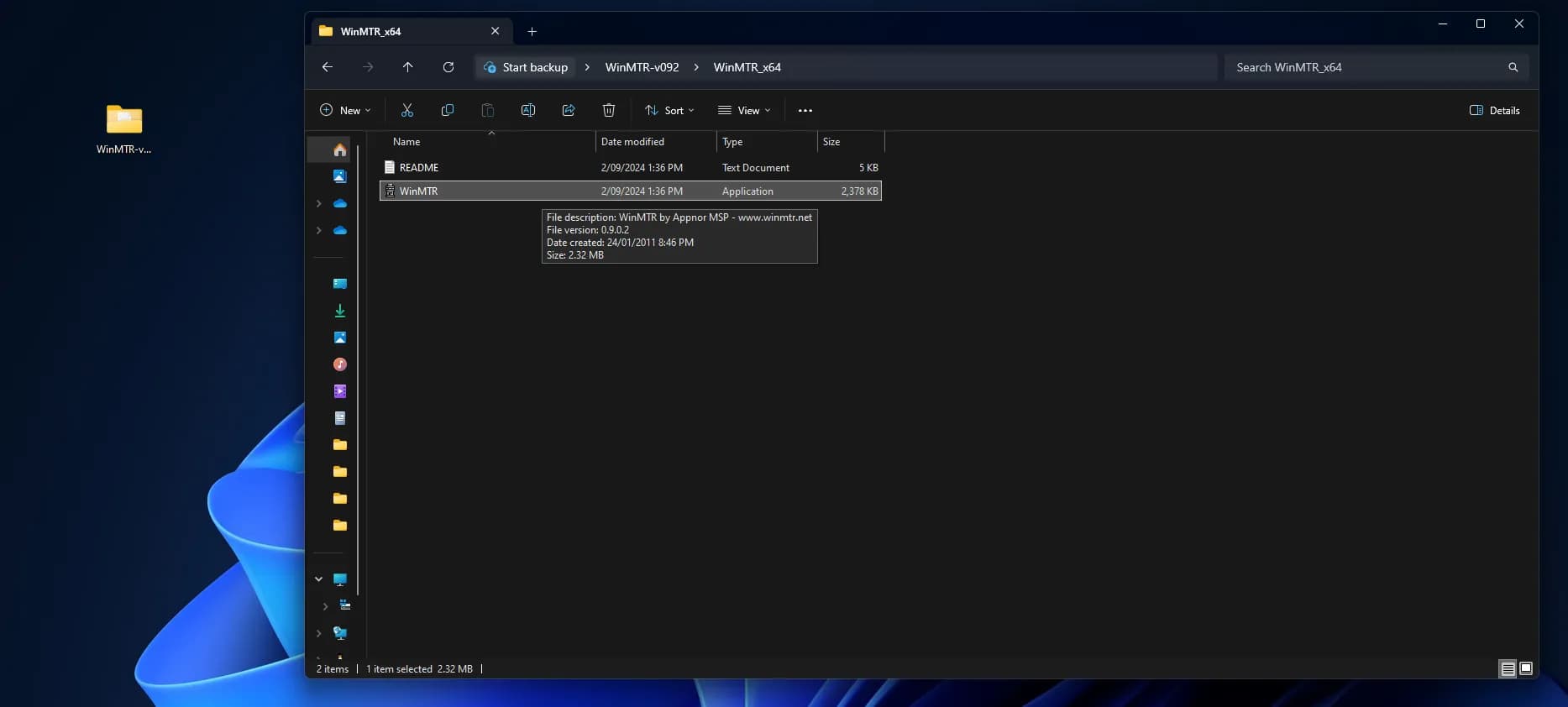Go forward using the right arrow

(x=368, y=67)
